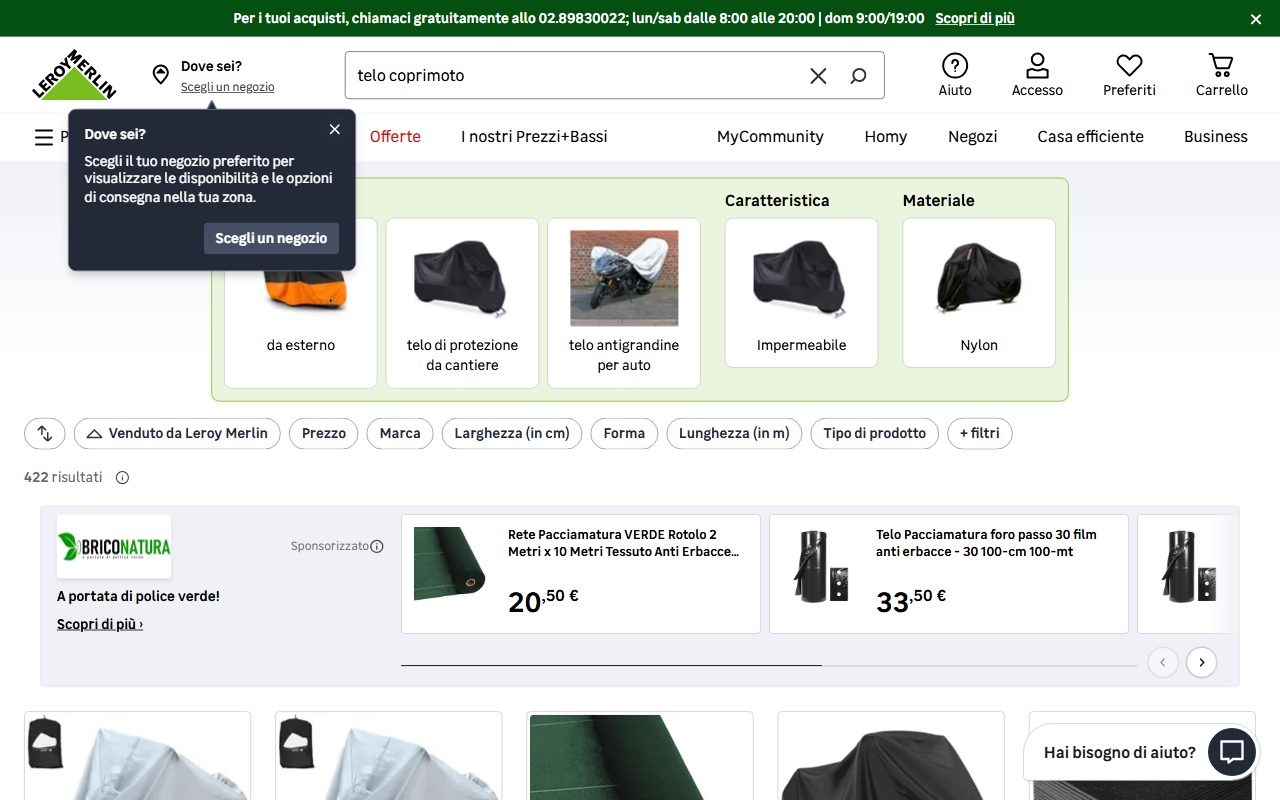This screenshot has width=1280, height=800.
Task: Select the da esterno category card
Action: pos(301,303)
